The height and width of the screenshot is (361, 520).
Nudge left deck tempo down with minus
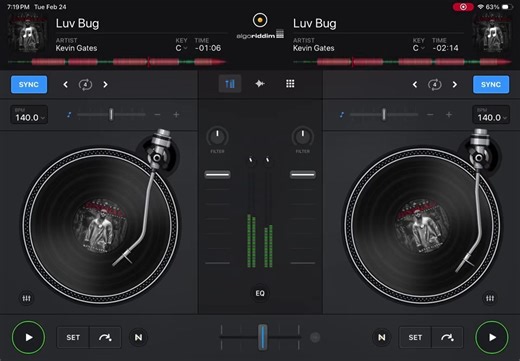click(157, 115)
